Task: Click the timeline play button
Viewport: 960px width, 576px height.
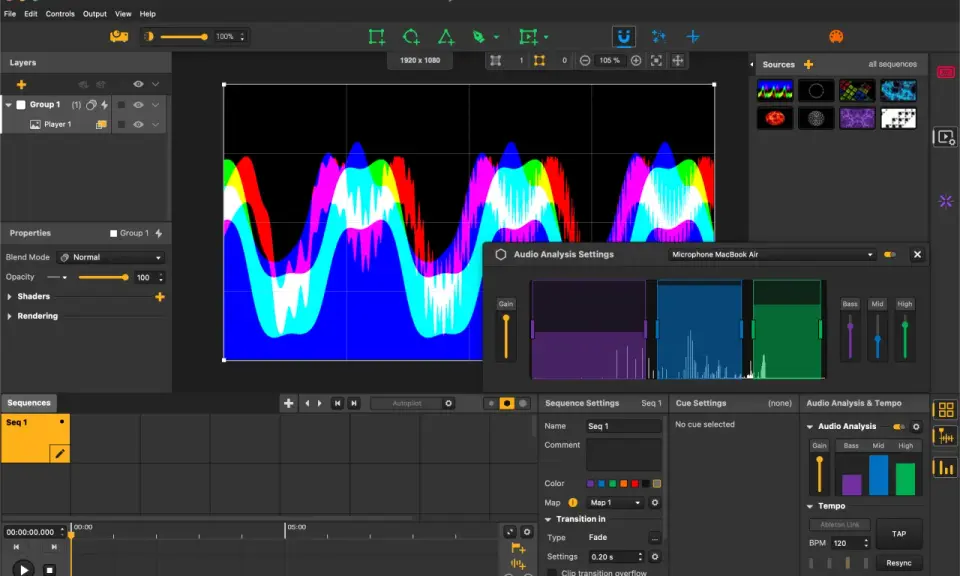Action: tap(23, 569)
